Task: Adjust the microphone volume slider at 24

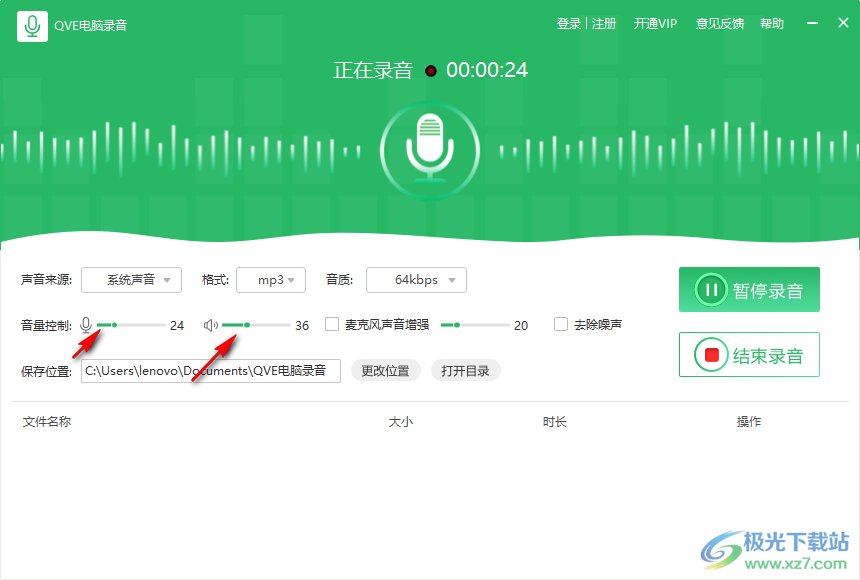Action: (x=115, y=324)
